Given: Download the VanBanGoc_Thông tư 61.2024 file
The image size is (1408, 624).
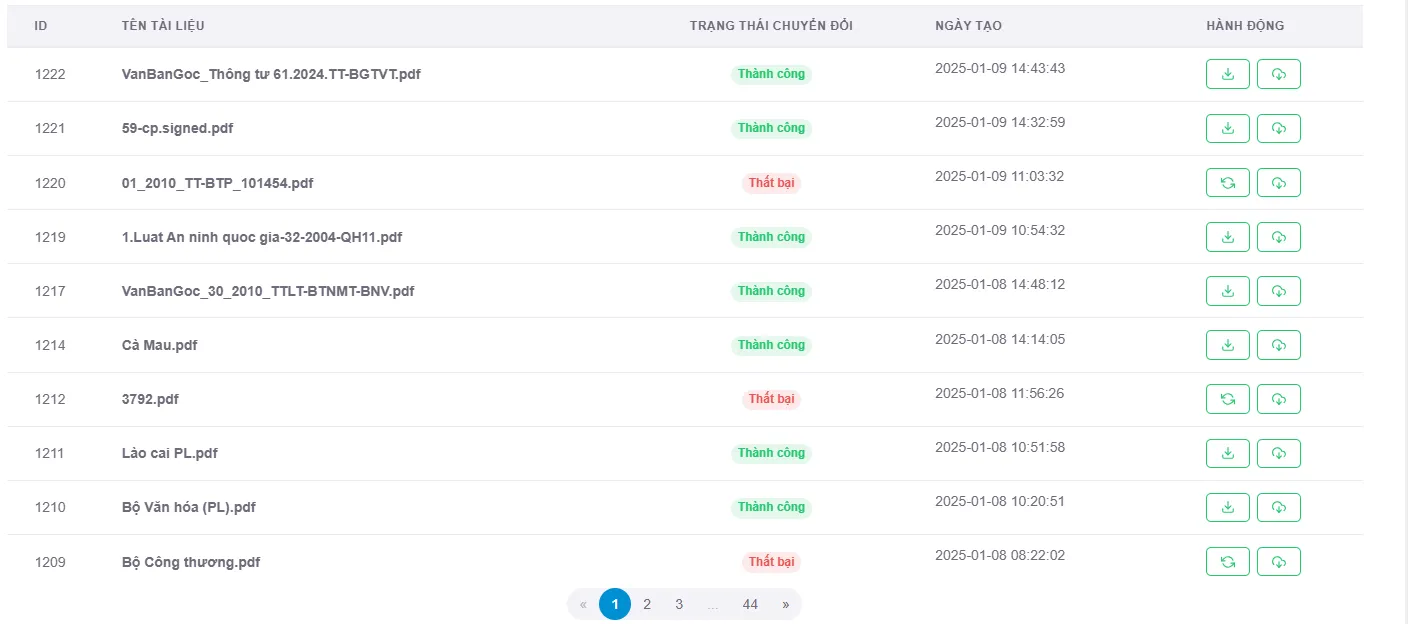Looking at the screenshot, I should [1227, 74].
